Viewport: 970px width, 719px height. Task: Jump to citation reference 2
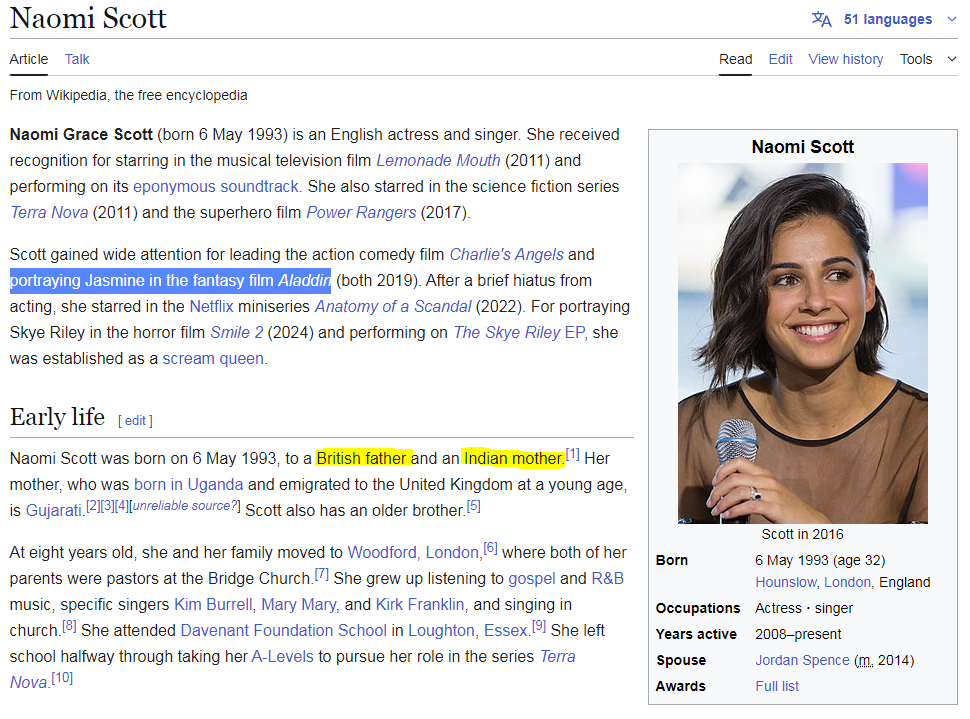point(93,506)
